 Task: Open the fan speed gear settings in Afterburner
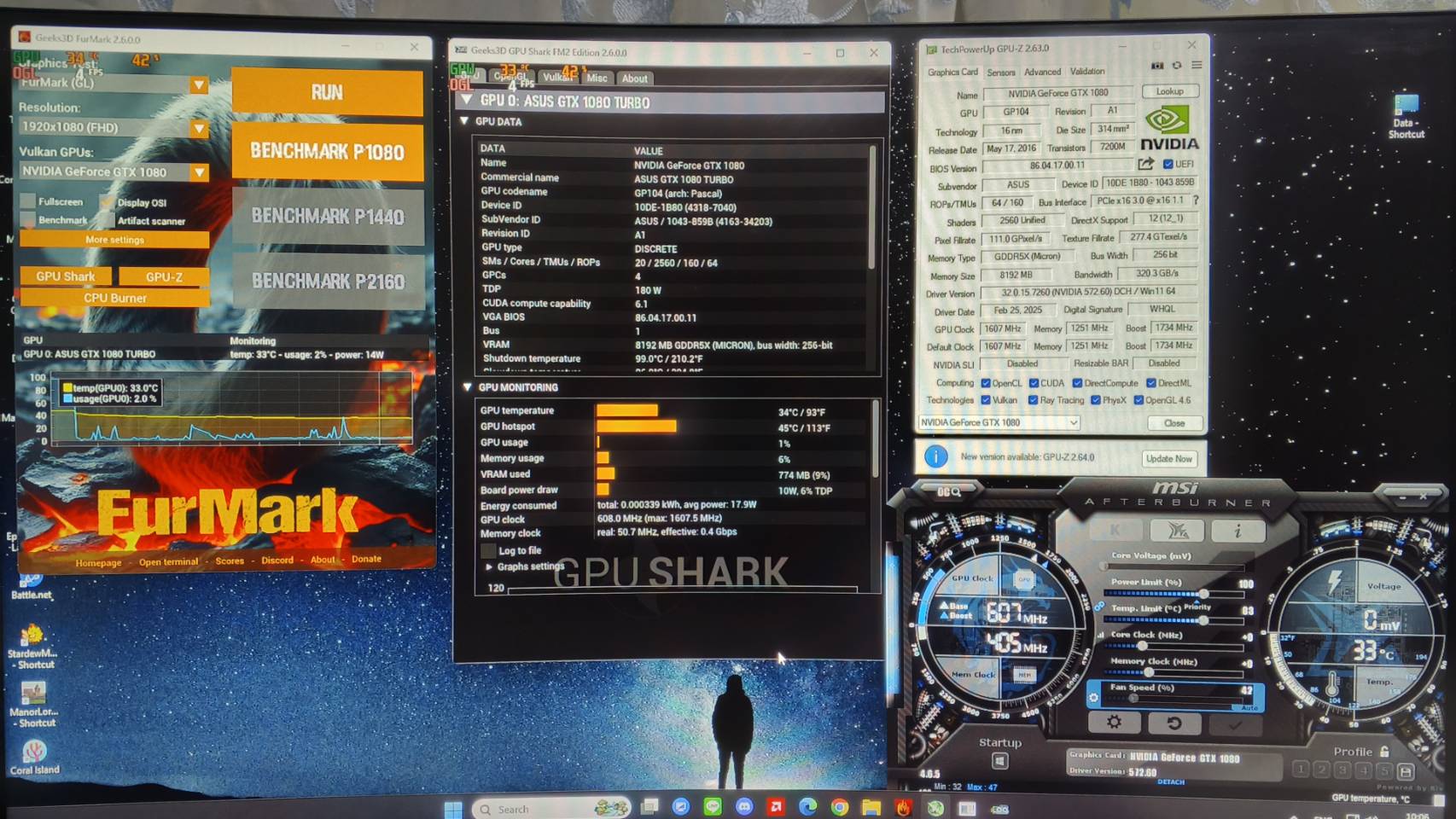pyautogui.click(x=1093, y=697)
